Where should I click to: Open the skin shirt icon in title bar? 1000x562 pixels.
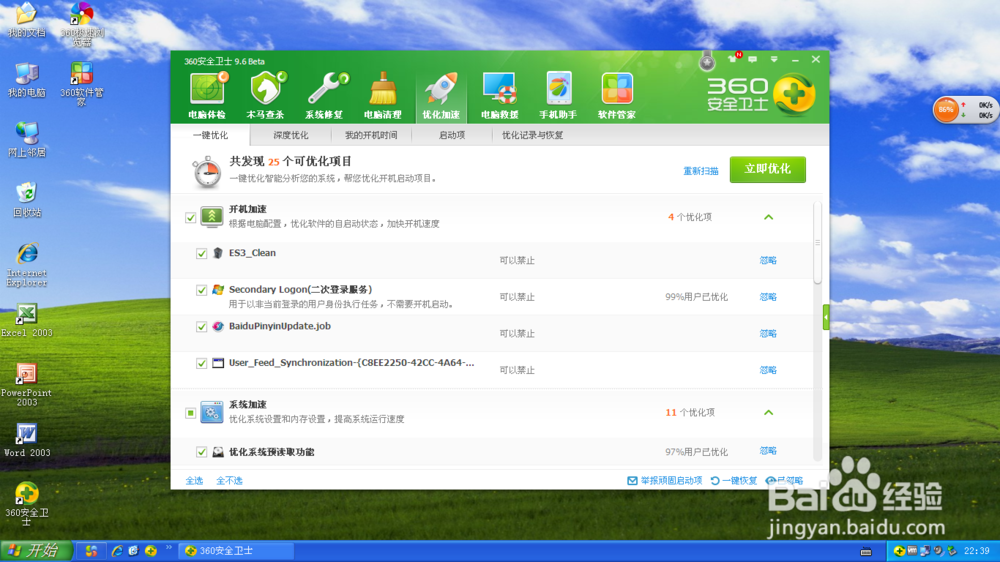pos(733,58)
